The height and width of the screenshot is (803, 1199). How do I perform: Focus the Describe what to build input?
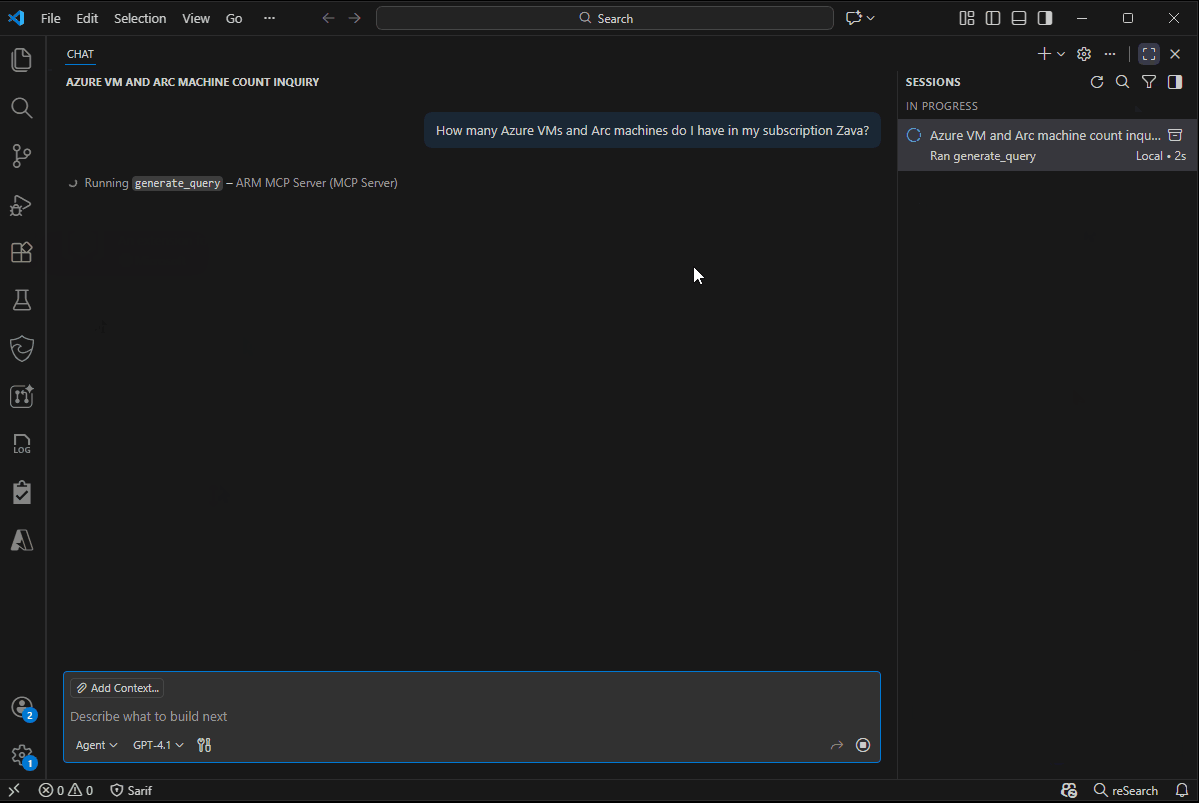coord(472,717)
